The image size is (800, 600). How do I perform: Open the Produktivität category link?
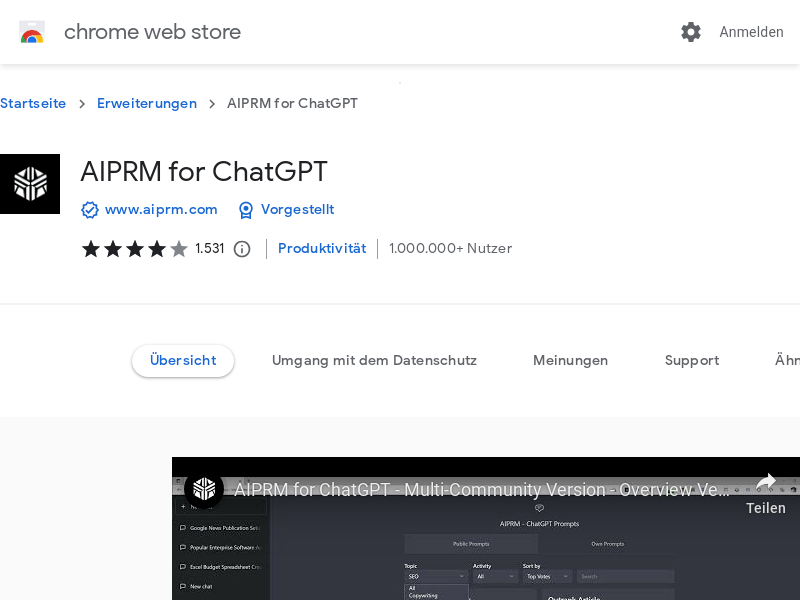coord(322,248)
